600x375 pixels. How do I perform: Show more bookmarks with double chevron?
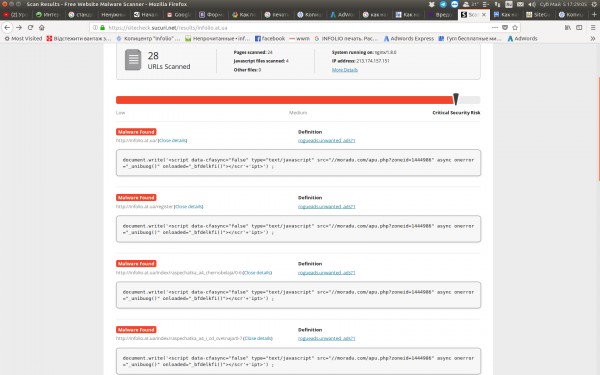pyautogui.click(x=593, y=38)
